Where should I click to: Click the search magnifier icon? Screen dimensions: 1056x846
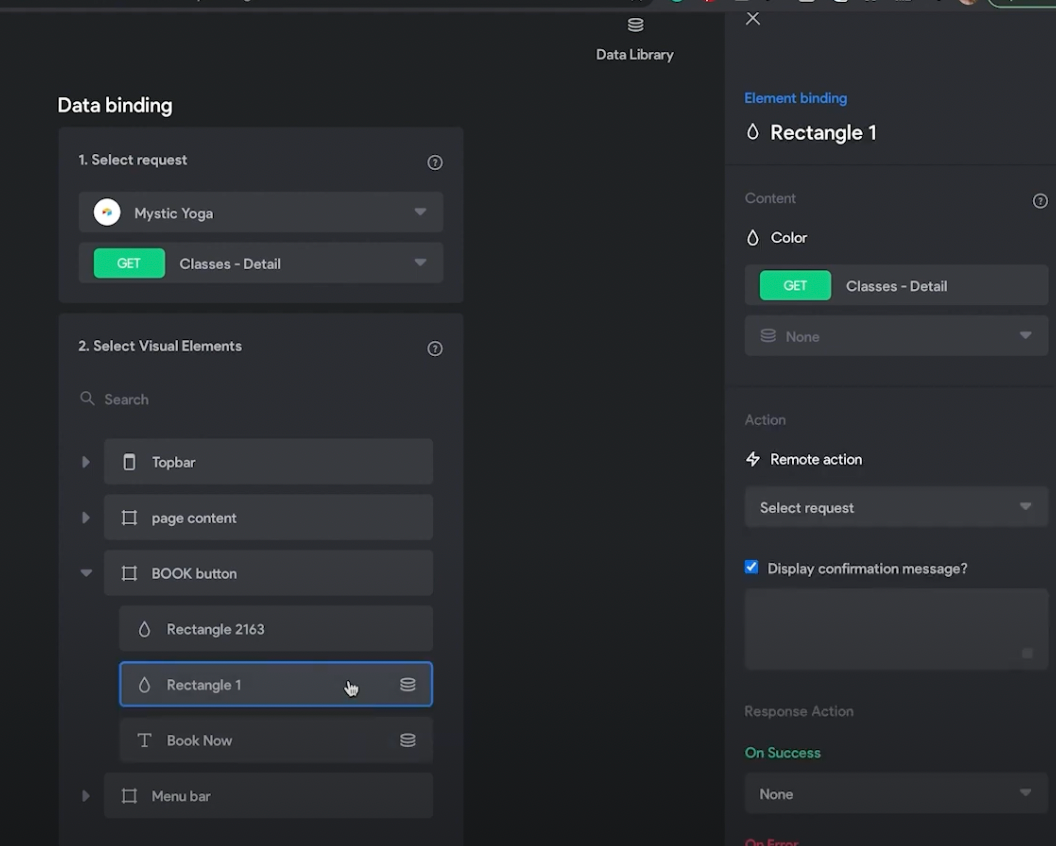point(88,399)
